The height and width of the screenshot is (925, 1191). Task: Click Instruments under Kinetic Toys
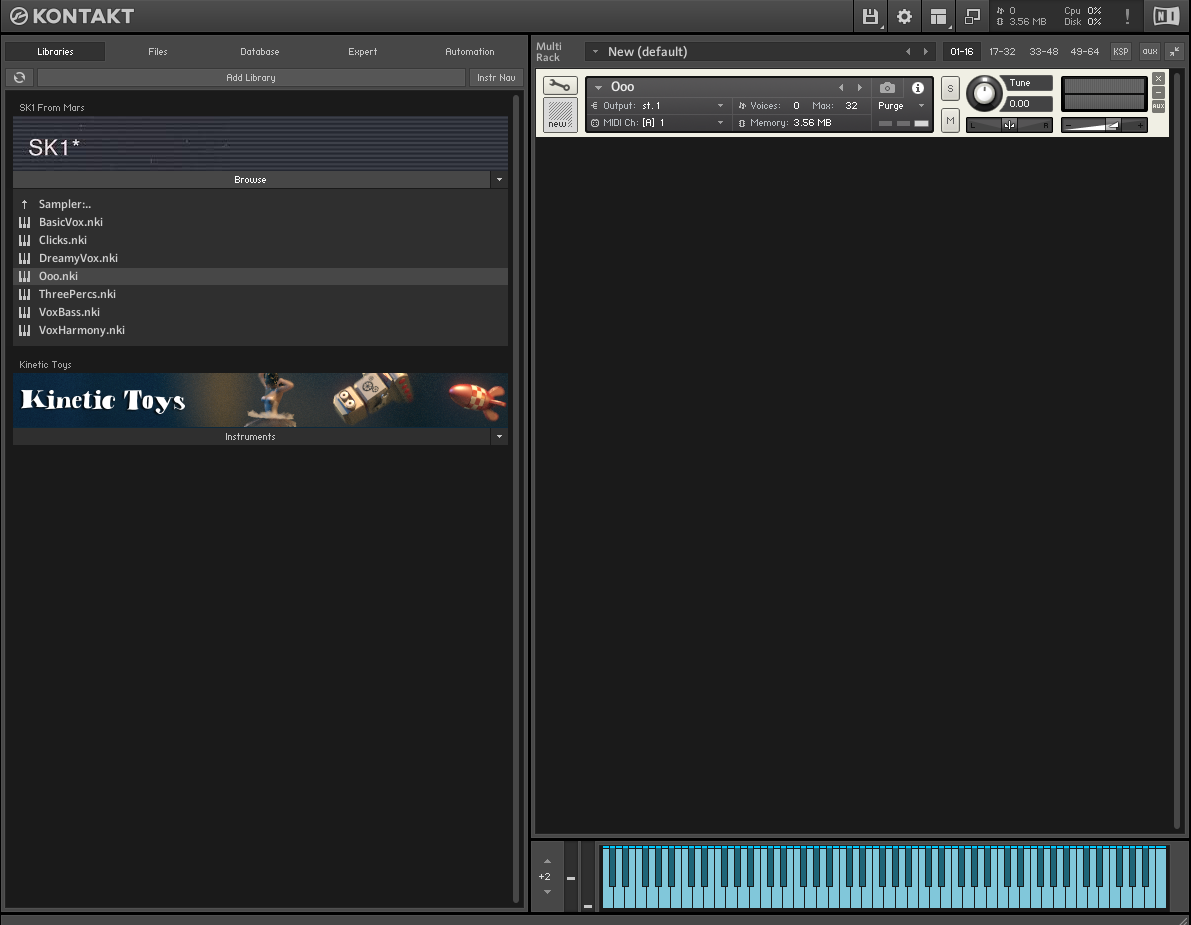(251, 437)
